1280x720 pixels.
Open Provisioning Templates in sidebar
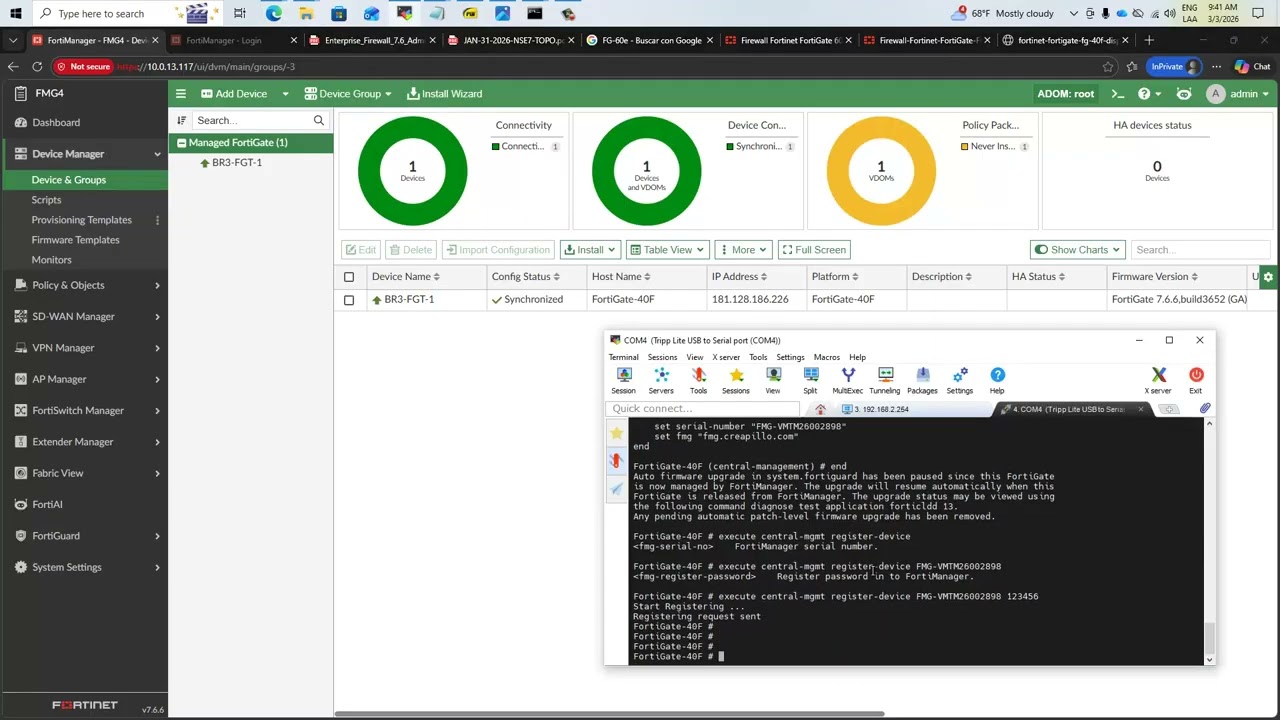[x=81, y=220]
